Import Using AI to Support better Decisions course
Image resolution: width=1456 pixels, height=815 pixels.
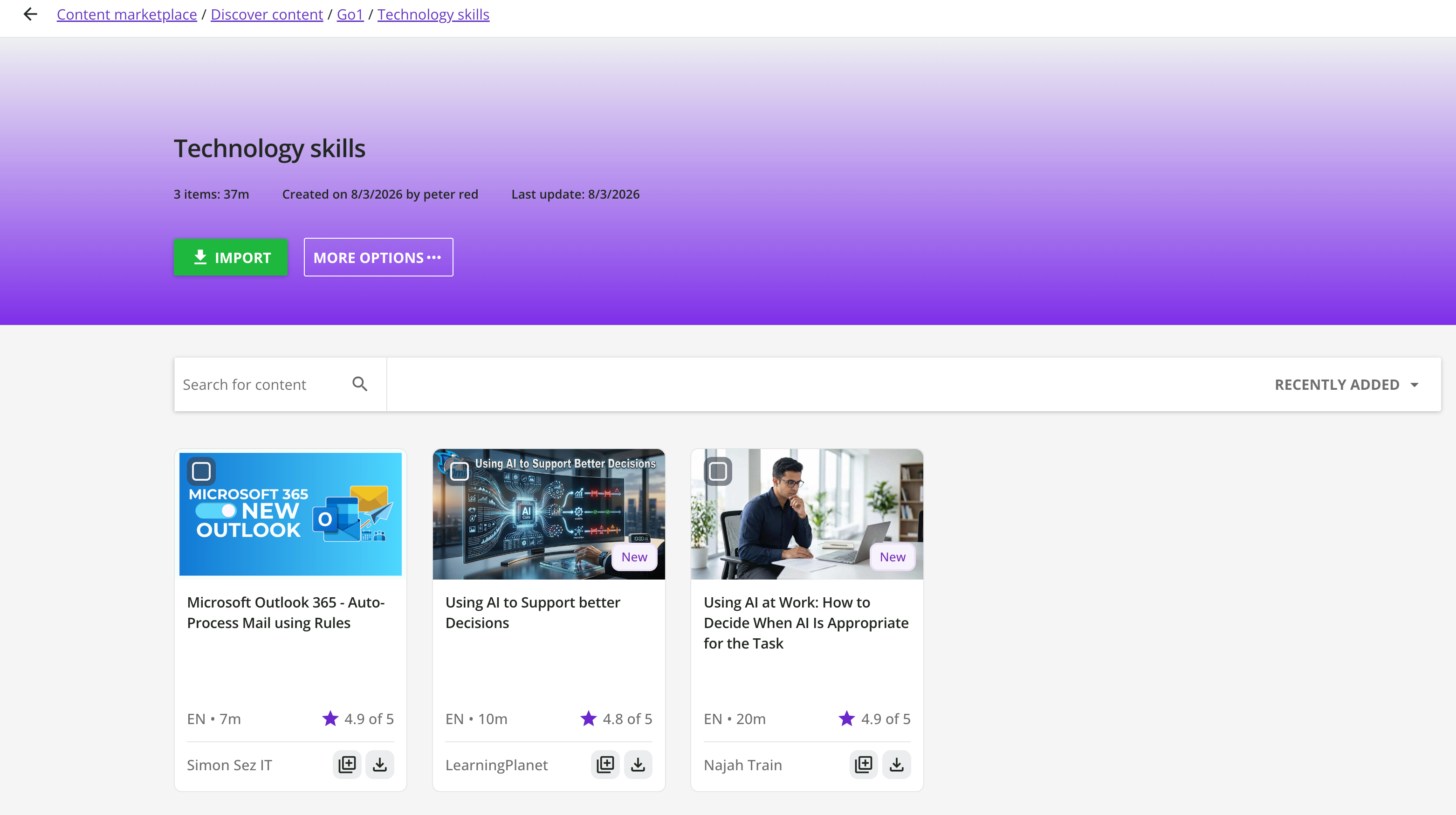pos(638,765)
